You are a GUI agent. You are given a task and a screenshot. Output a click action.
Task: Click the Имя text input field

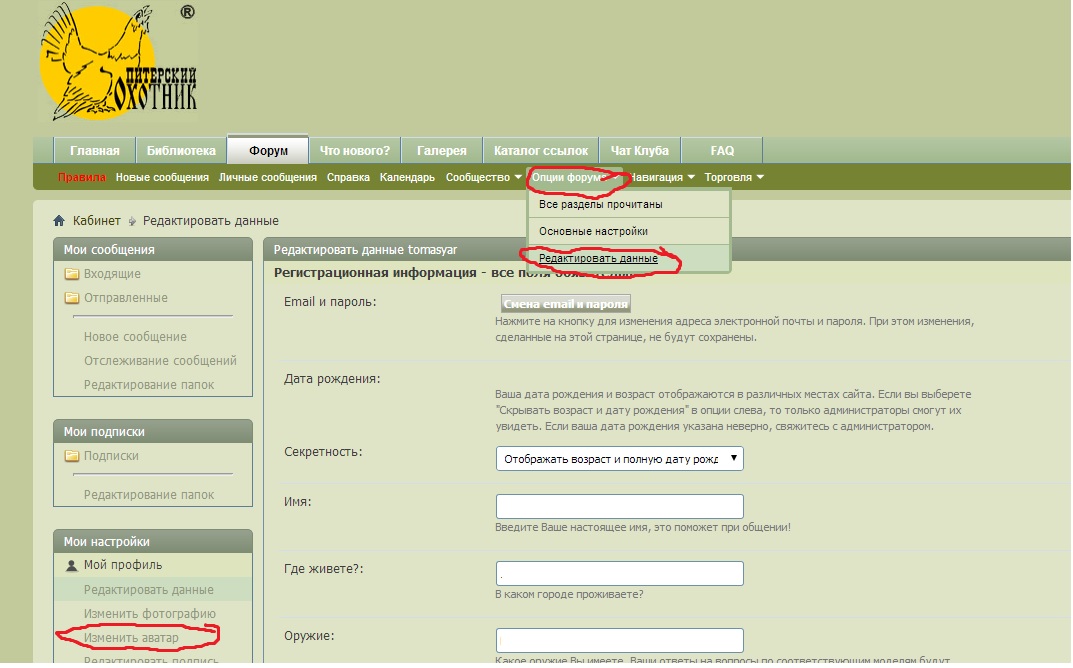point(619,507)
